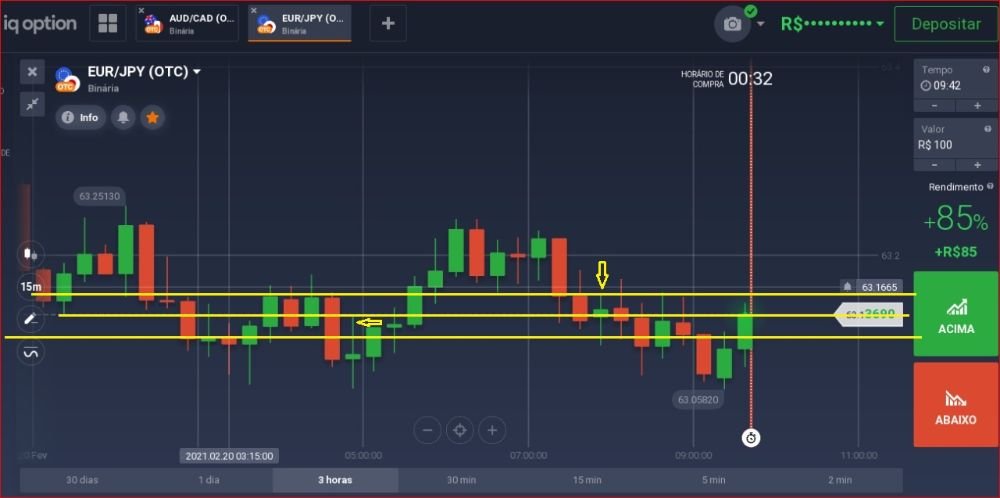The width and height of the screenshot is (1000, 498).
Task: Center chart with the crosshair icon
Action: [460, 430]
